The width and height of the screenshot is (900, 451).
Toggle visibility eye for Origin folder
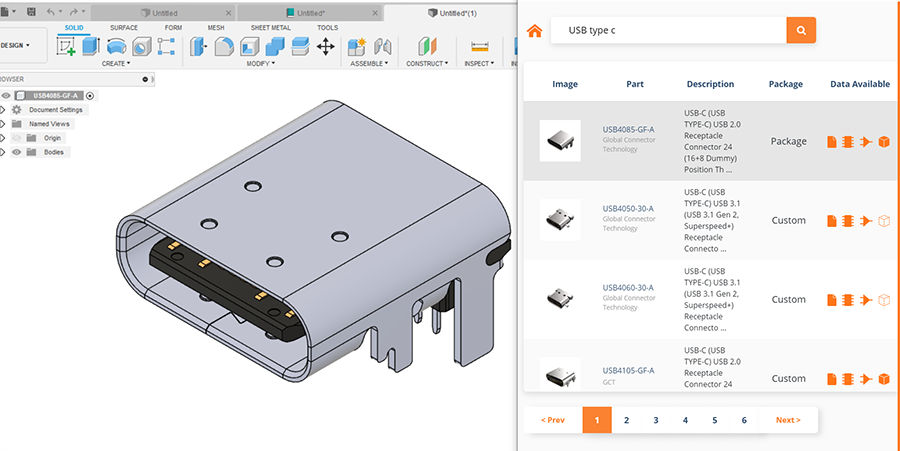click(x=16, y=138)
